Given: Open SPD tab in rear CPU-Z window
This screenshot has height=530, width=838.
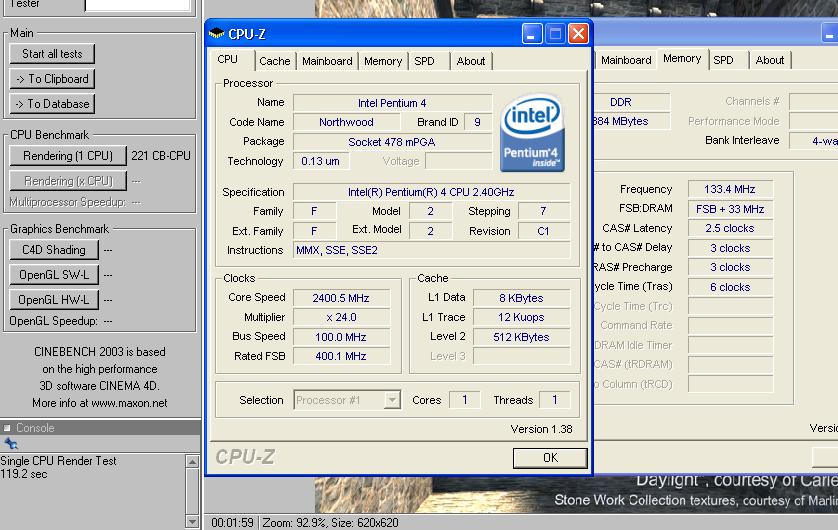Looking at the screenshot, I should 723,60.
